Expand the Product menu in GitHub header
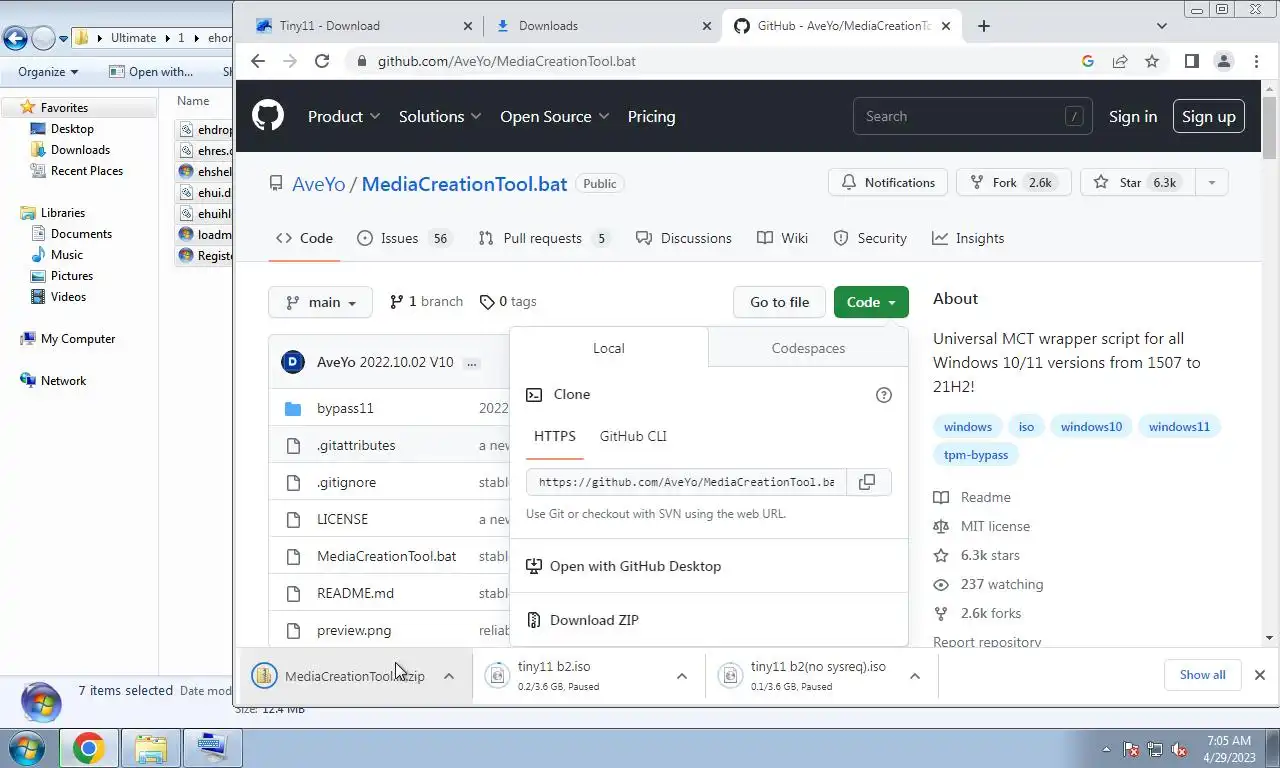 [344, 116]
